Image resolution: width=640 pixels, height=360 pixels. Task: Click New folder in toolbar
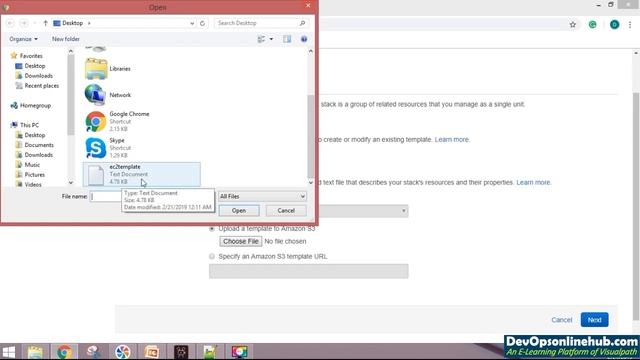tap(66, 39)
